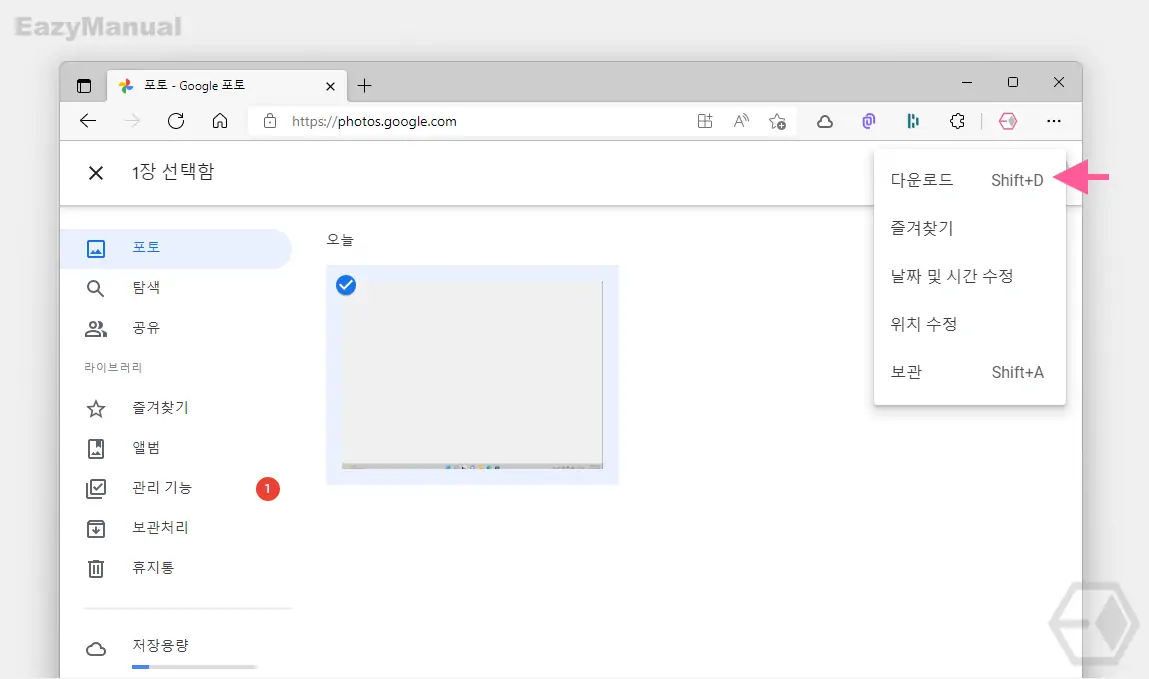Click the storage usage progress bar
Viewport: 1149px width, 679px height.
point(194,667)
